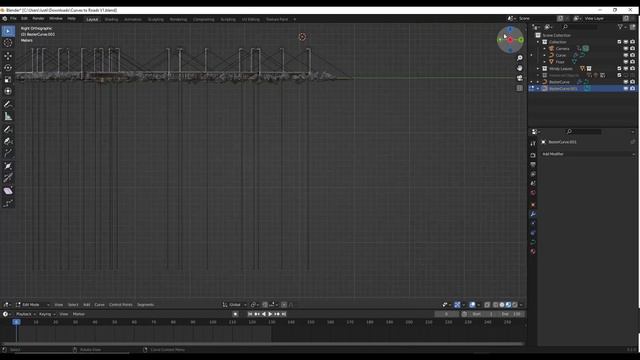Switch to the Shading workspace tab

coord(111,19)
